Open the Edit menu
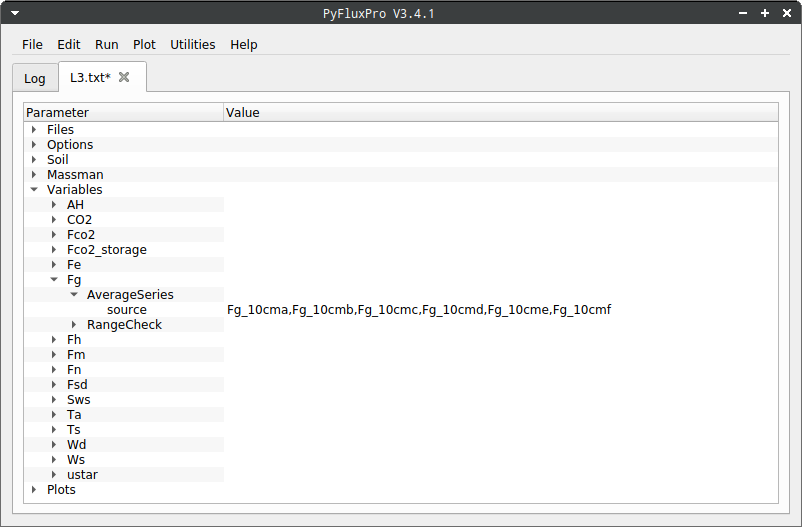 coord(69,45)
